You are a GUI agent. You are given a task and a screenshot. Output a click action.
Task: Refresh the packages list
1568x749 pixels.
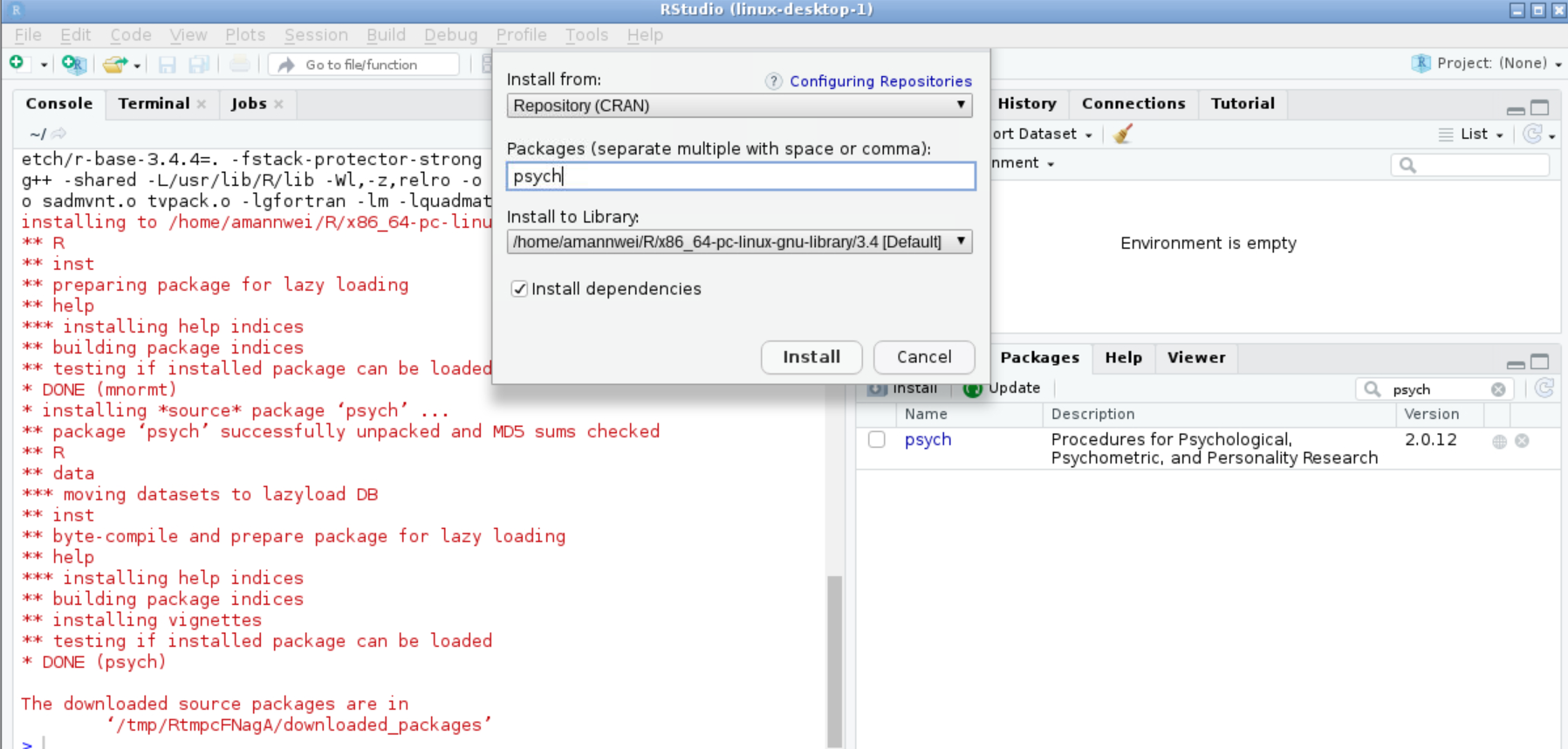pos(1544,388)
